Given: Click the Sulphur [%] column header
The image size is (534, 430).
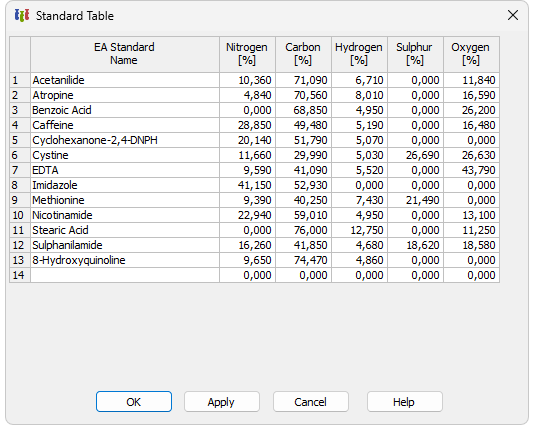Looking at the screenshot, I should point(415,54).
